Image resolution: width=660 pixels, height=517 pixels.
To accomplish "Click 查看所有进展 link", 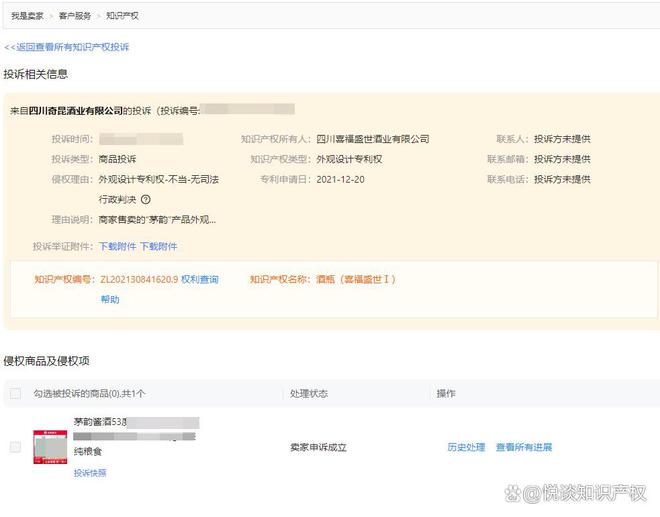I will click(524, 447).
